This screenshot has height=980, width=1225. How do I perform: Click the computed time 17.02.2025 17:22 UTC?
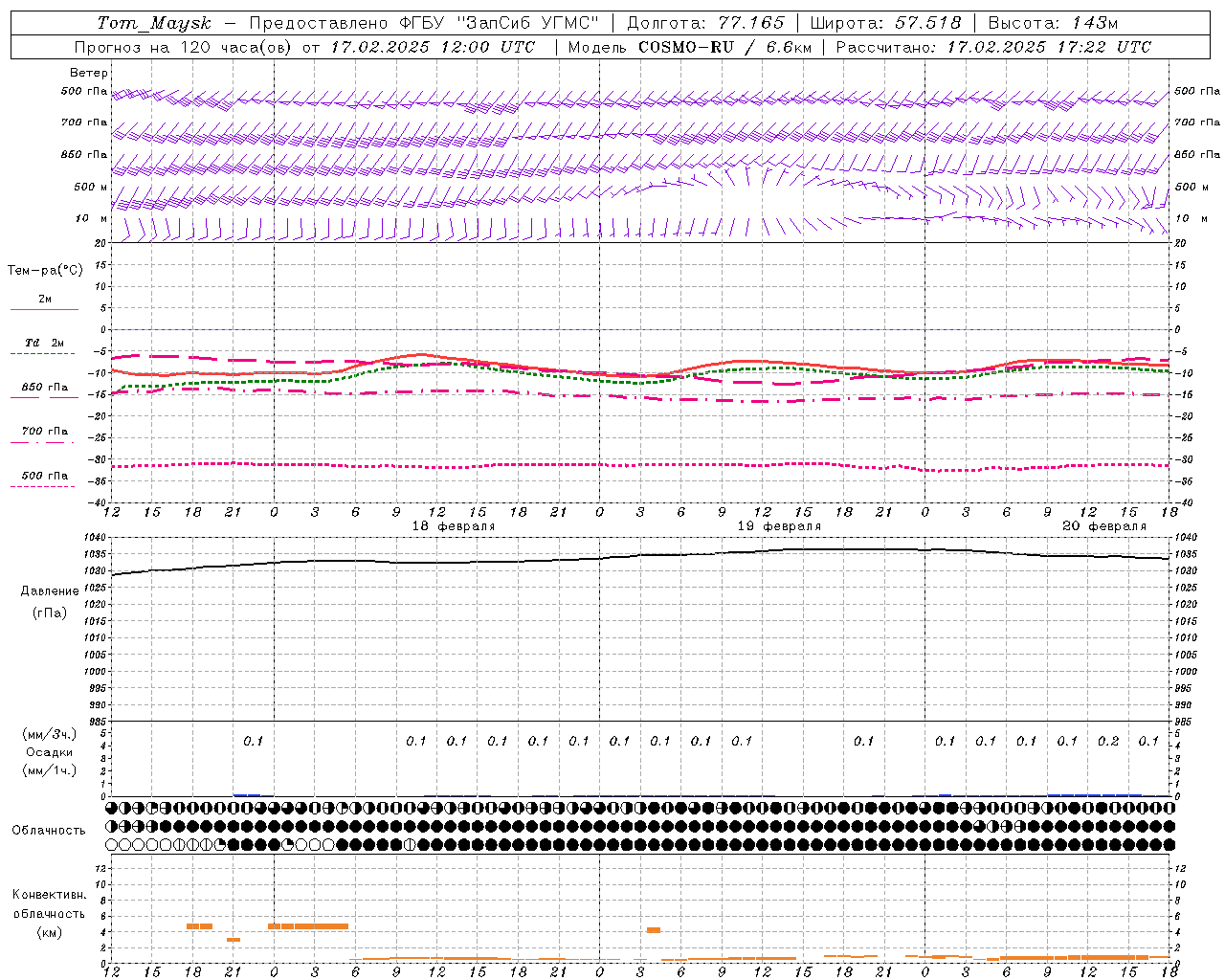coord(1049,47)
